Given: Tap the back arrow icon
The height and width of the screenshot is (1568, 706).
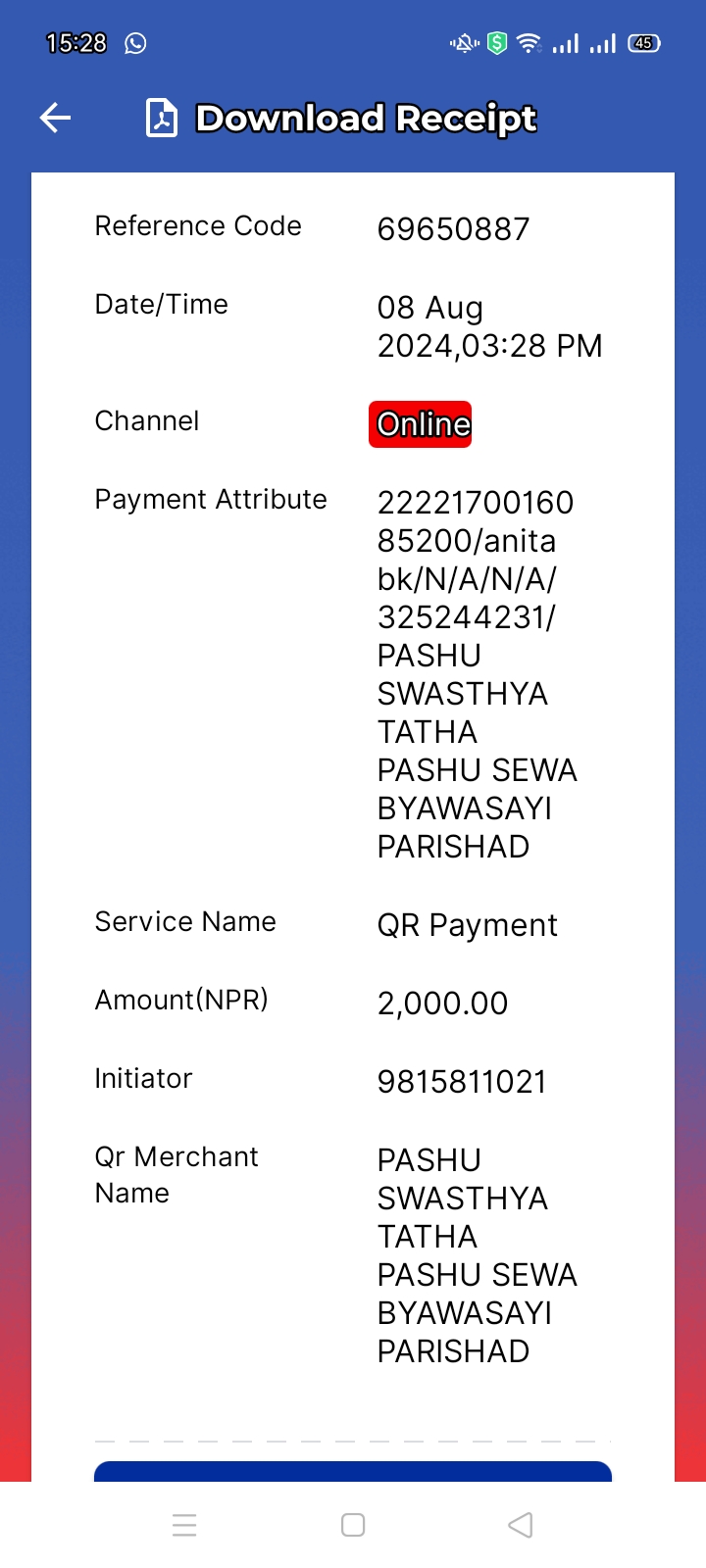Looking at the screenshot, I should click(55, 119).
